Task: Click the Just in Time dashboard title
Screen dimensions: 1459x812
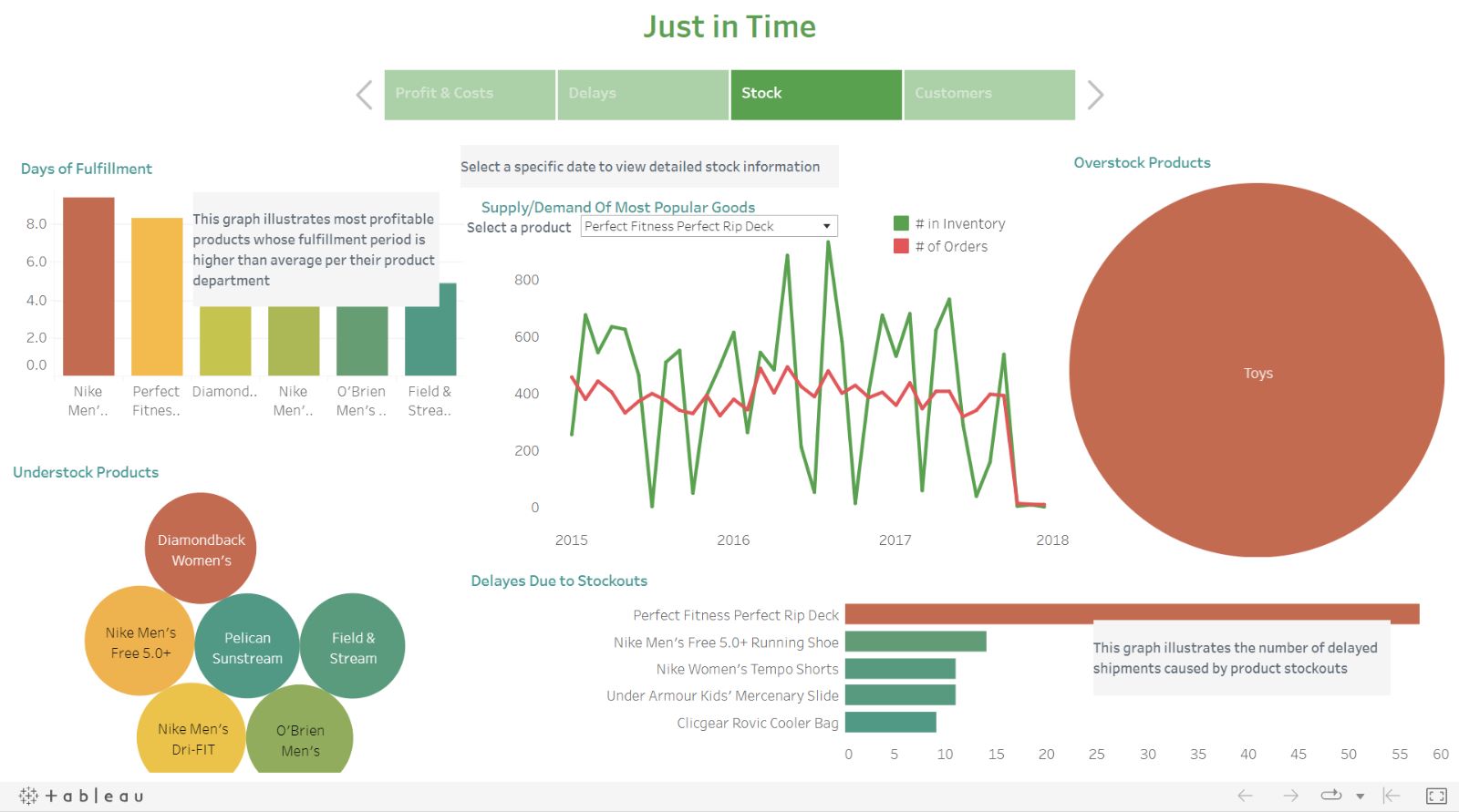Action: coord(729,26)
